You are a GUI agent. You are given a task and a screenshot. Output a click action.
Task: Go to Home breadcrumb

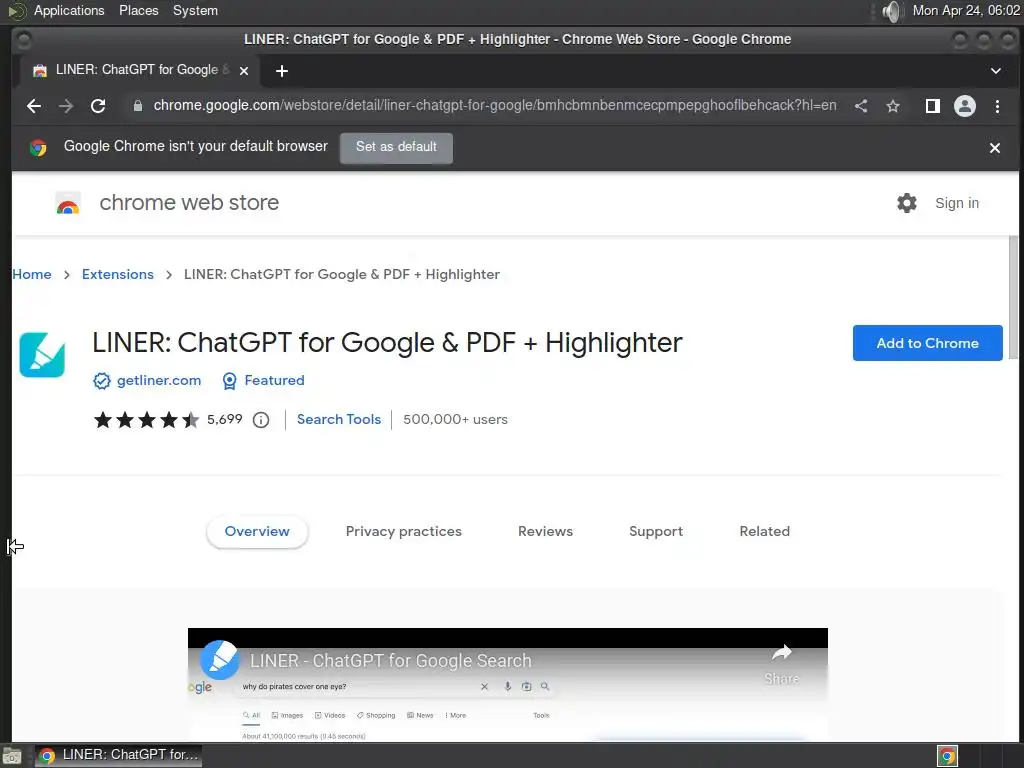[x=31, y=274]
